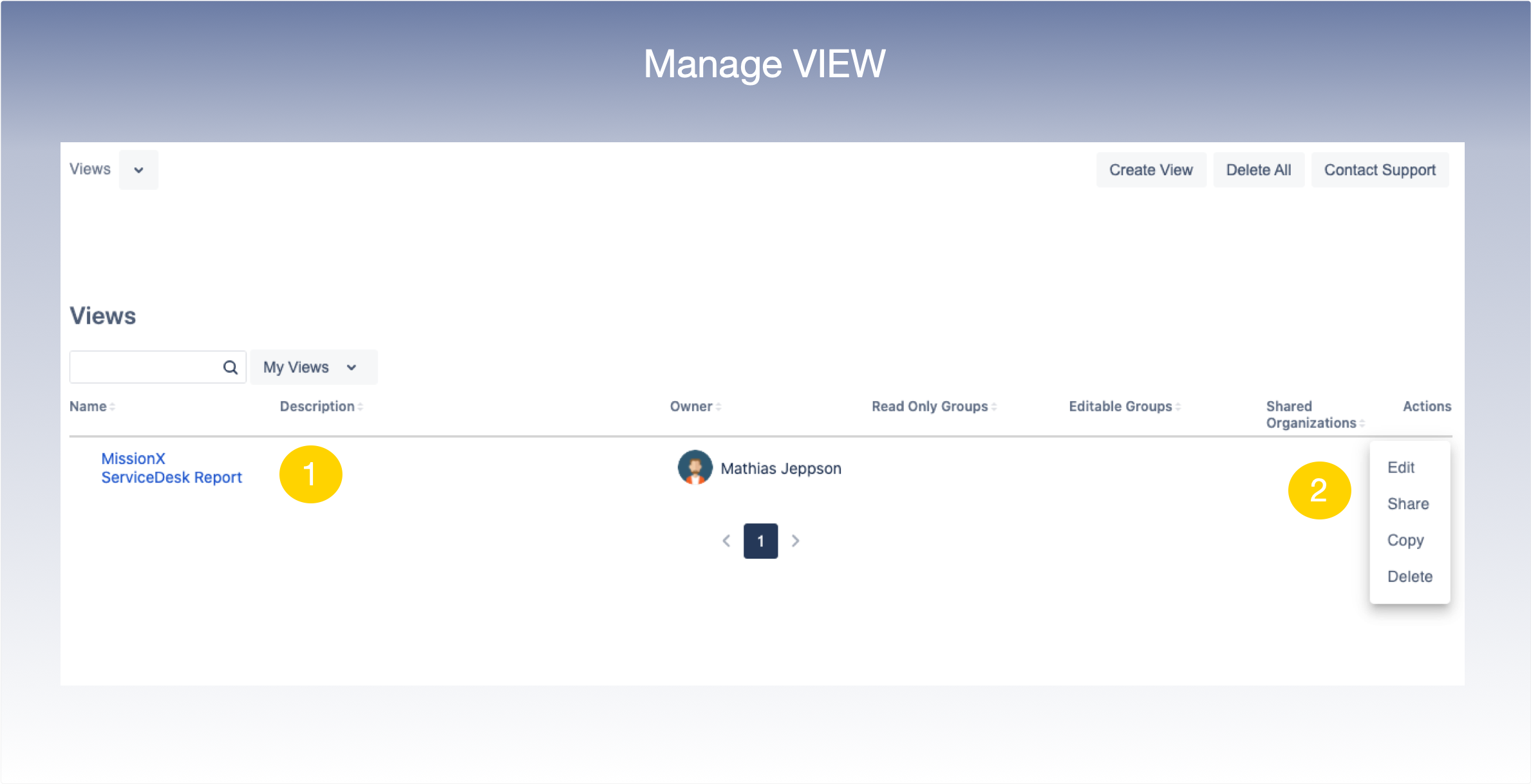
Task: Sort the Read Only Groups column
Action: [x=995, y=406]
